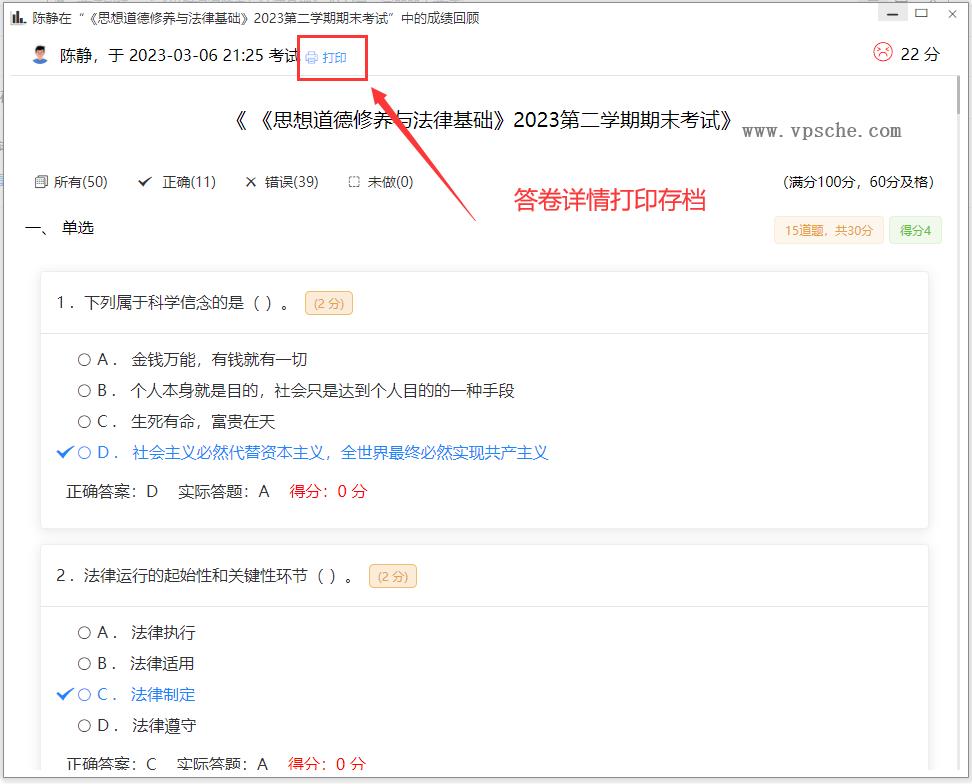The width and height of the screenshot is (972, 784).
Task: Click the user avatar icon beside 陈静
Action: pyautogui.click(x=38, y=54)
